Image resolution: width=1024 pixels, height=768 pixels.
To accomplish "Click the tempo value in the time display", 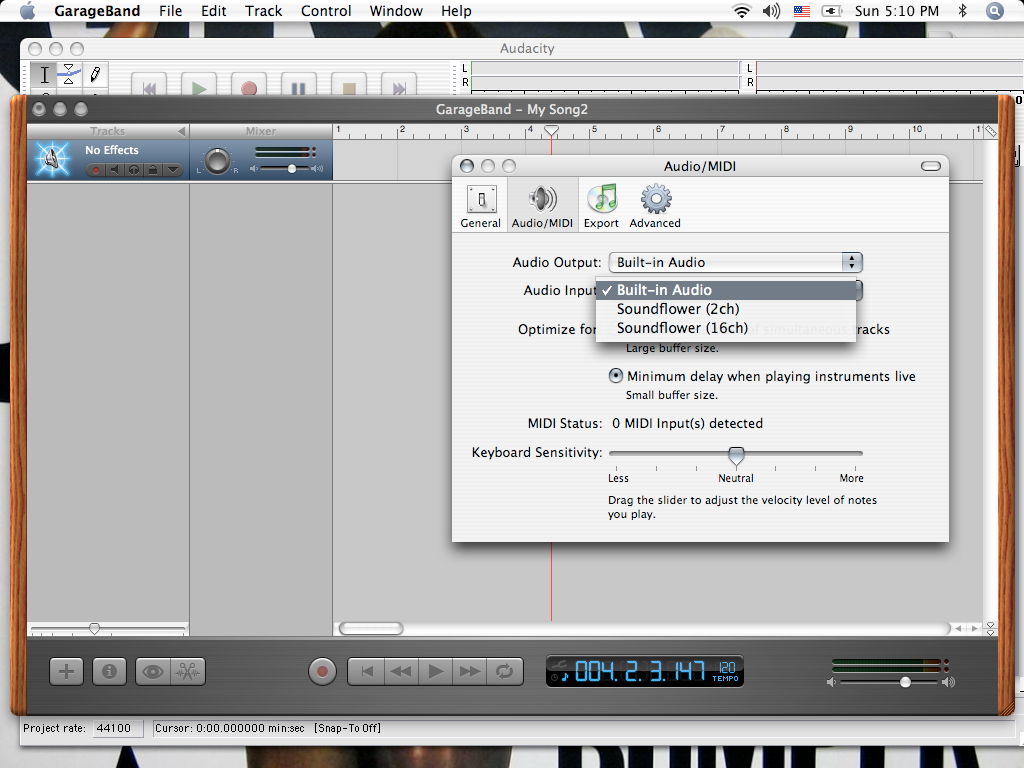I will pyautogui.click(x=727, y=667).
